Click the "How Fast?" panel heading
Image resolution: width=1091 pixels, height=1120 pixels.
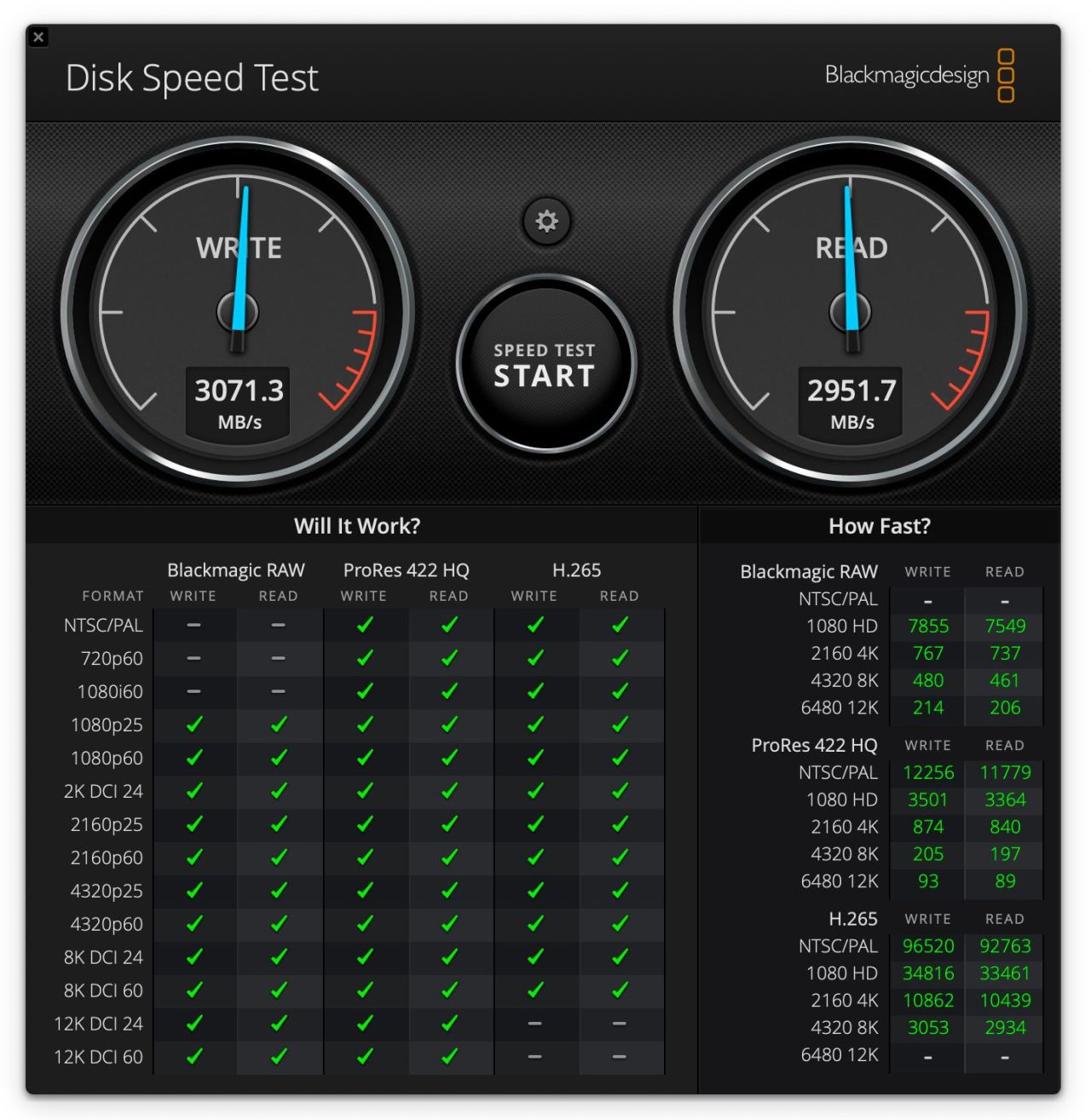pyautogui.click(x=880, y=526)
